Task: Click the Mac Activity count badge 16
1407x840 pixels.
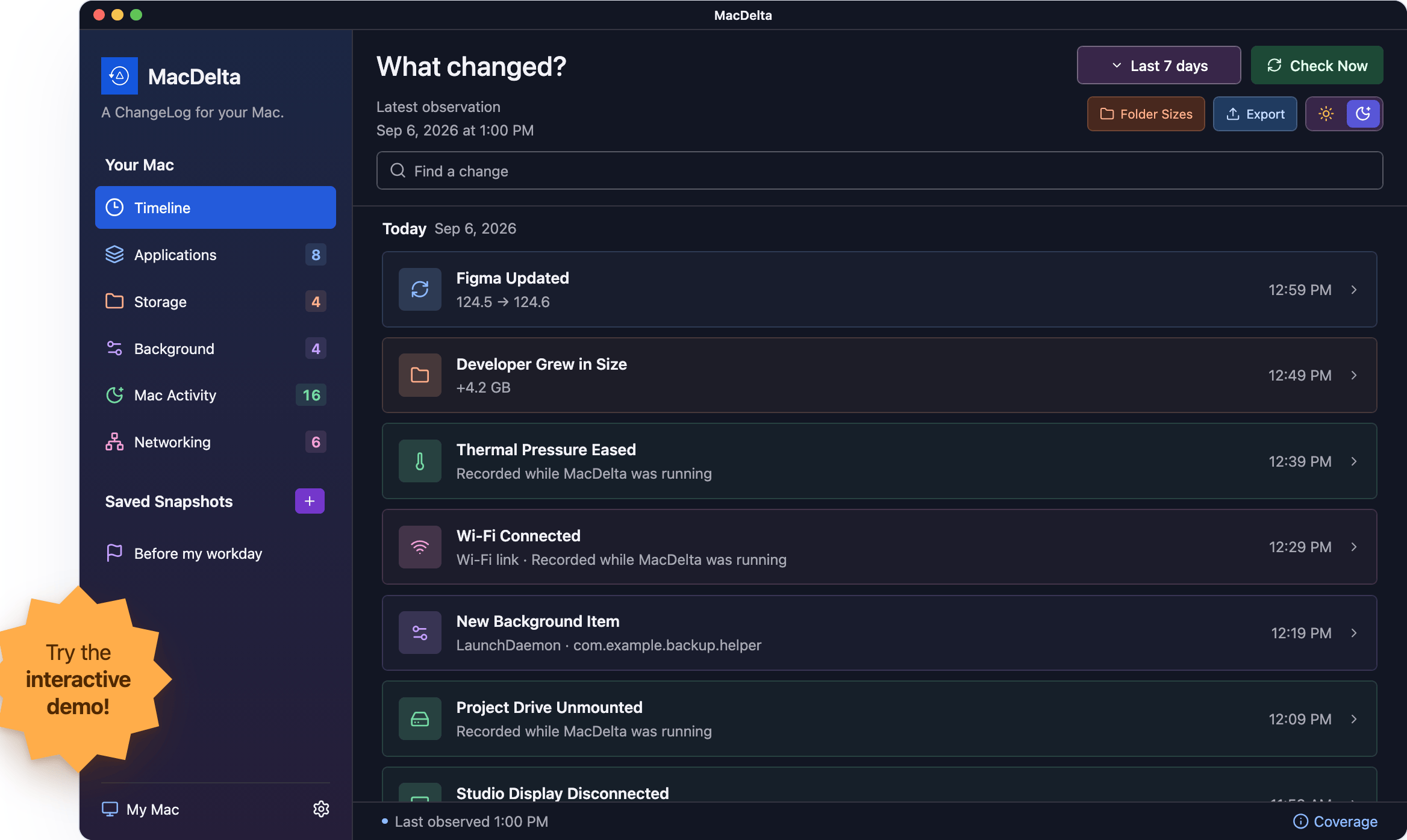Action: (311, 395)
